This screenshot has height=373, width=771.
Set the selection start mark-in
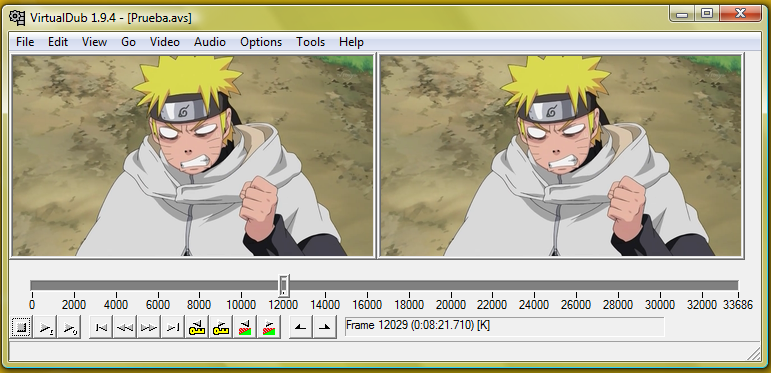click(301, 327)
